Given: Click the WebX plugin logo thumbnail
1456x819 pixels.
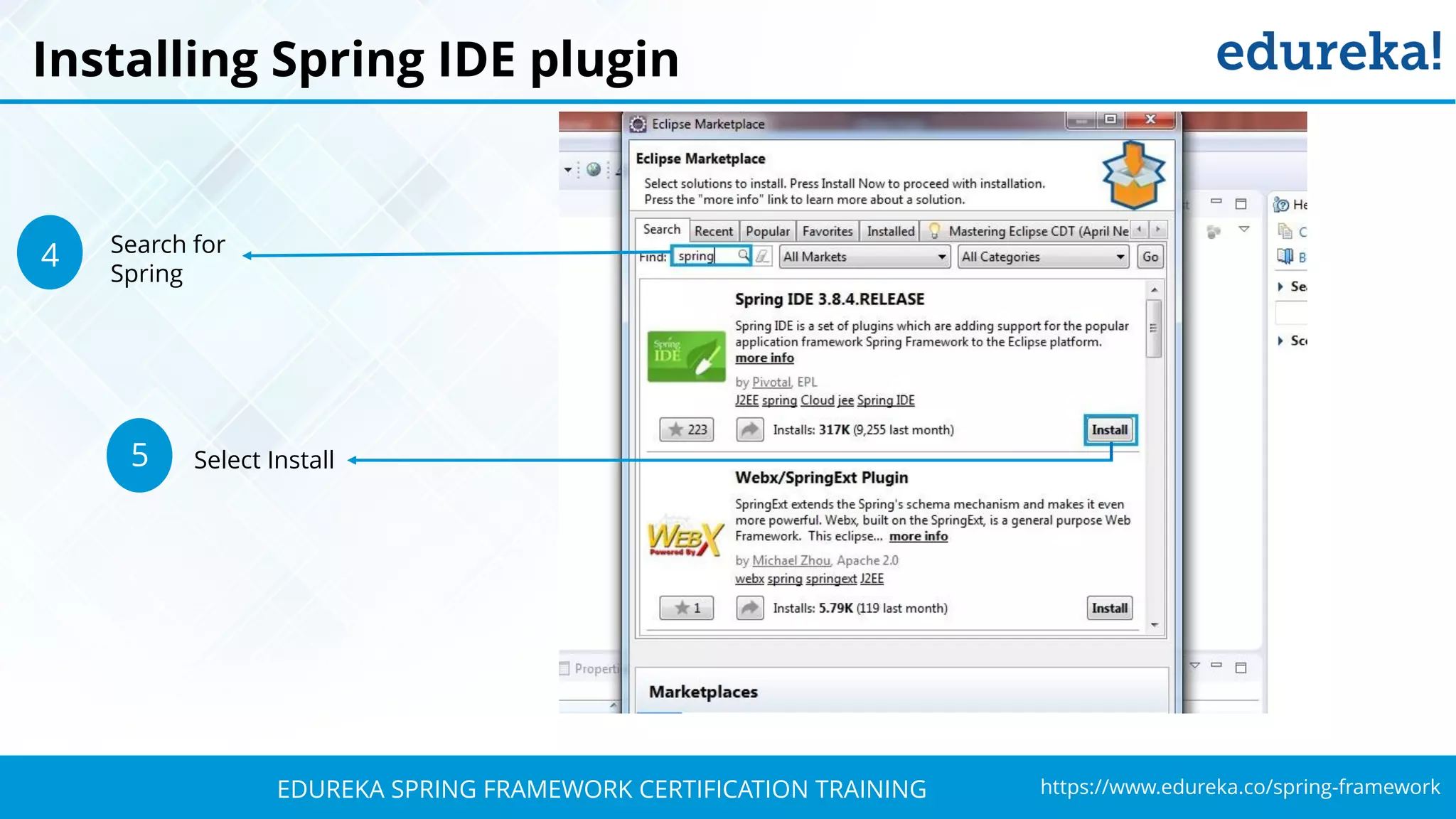Looking at the screenshot, I should point(685,536).
